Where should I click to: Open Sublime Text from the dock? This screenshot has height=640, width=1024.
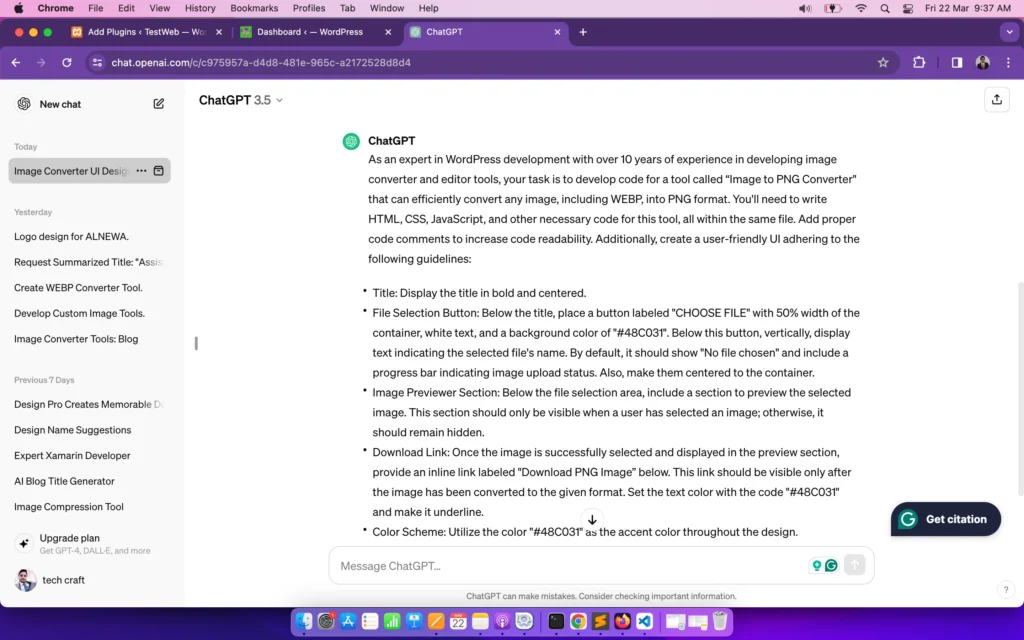pyautogui.click(x=600, y=621)
